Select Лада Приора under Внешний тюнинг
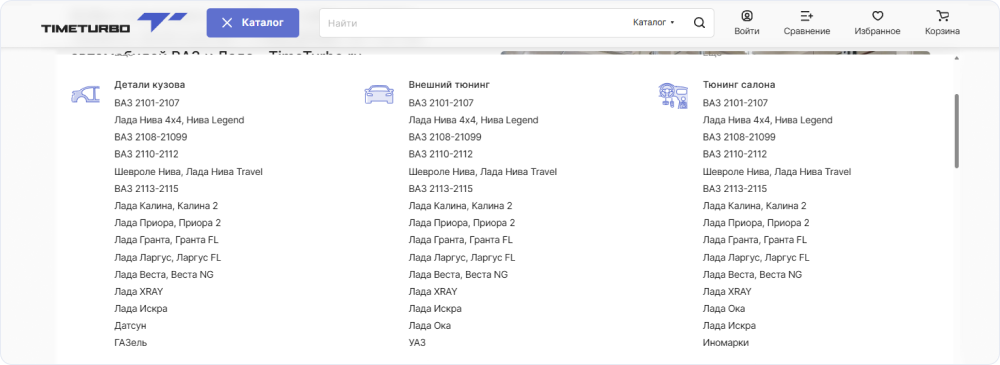Screen dimensions: 1000x365 pos(462,223)
